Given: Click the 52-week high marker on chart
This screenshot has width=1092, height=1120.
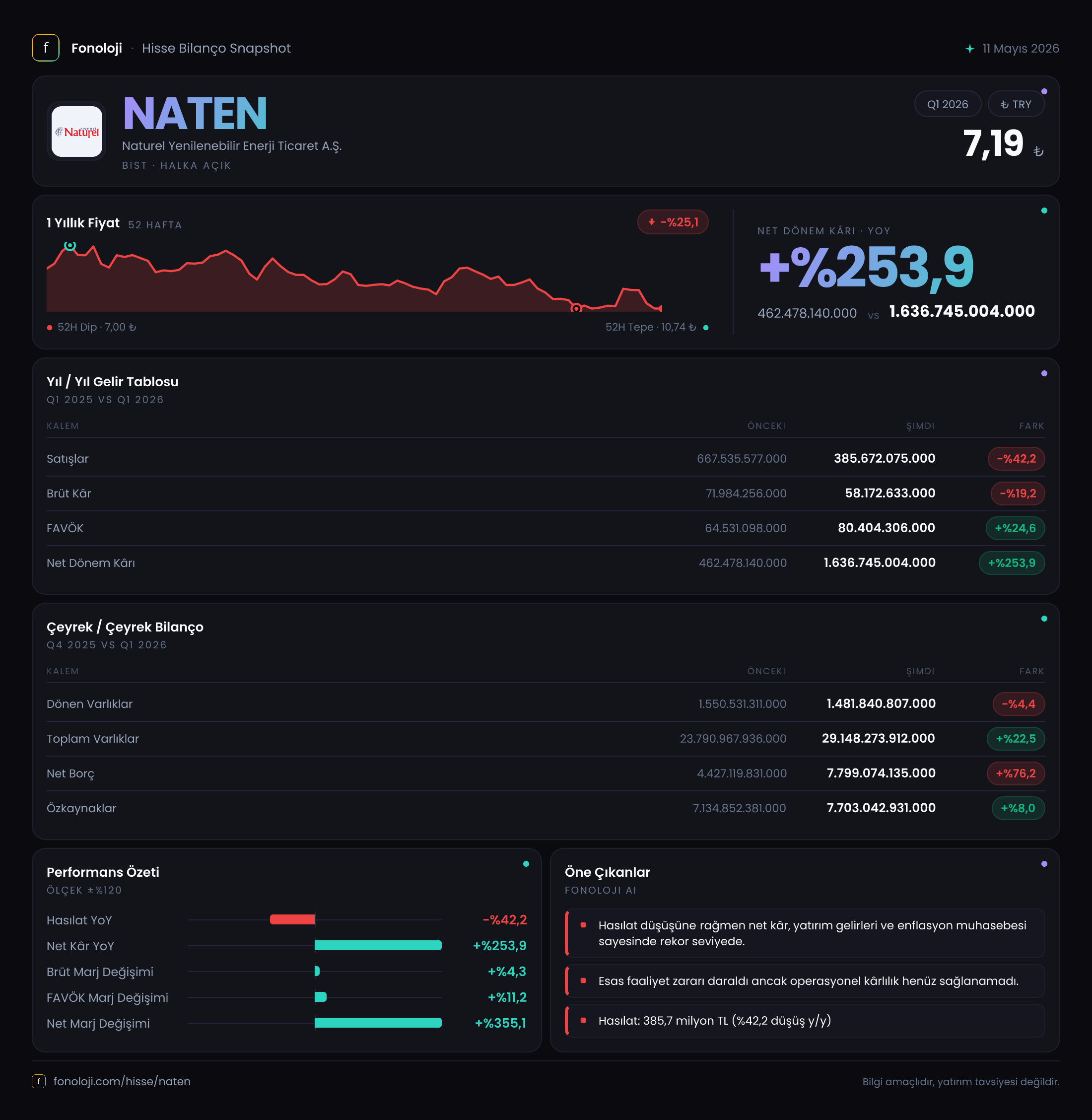Looking at the screenshot, I should (x=70, y=246).
